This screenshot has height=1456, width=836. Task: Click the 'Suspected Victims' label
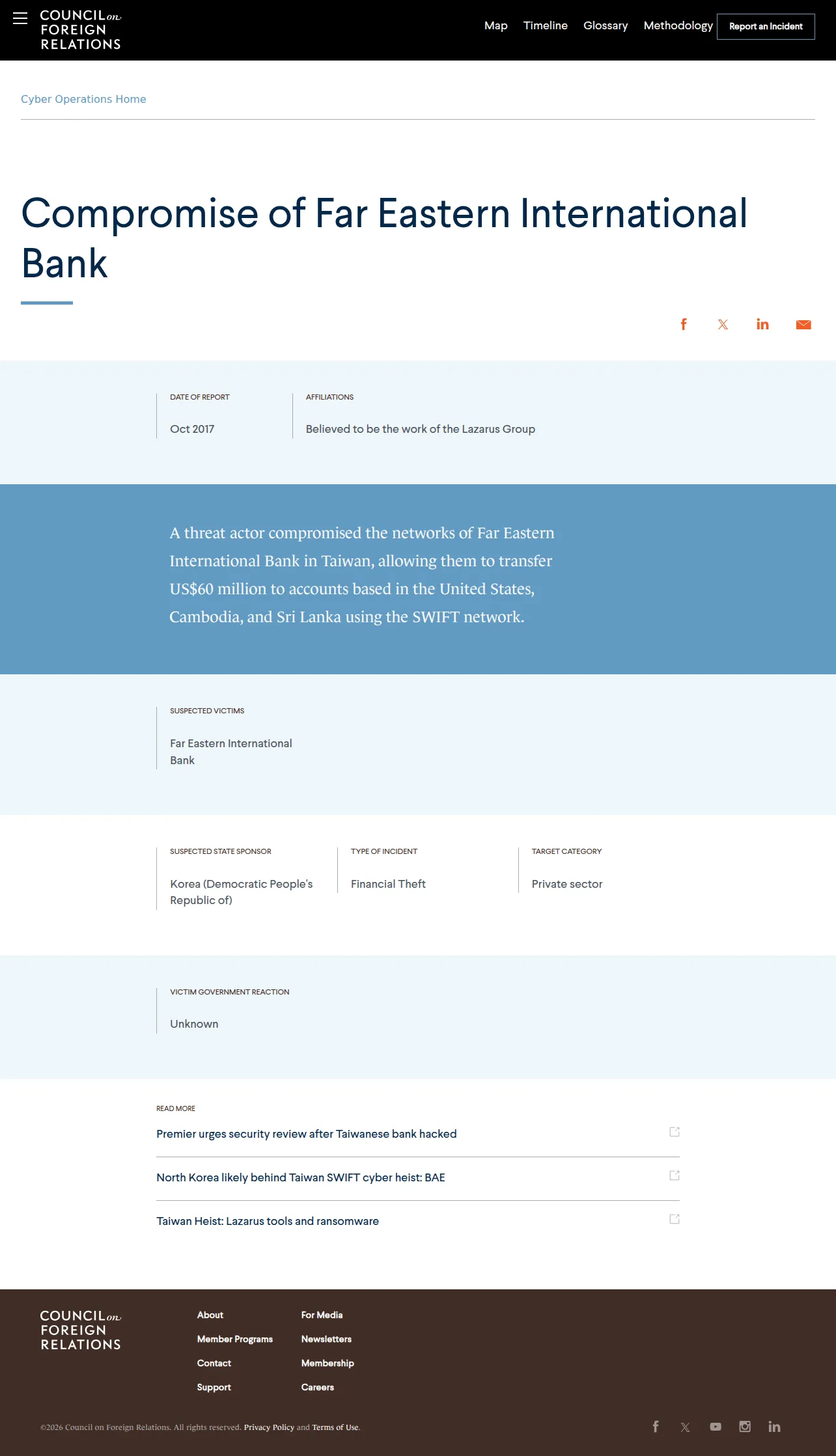(x=207, y=711)
